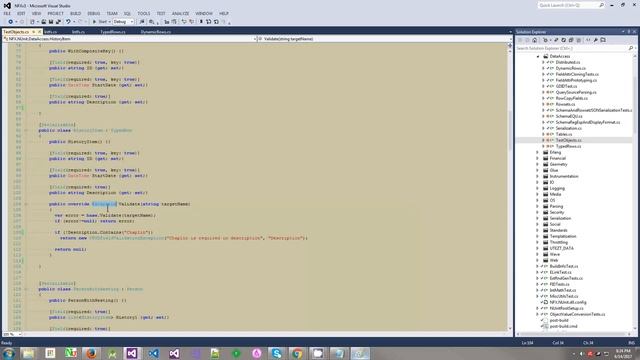Collapse the Validate method code region
Image resolution: width=640 pixels, height=360 pixels.
[26, 204]
